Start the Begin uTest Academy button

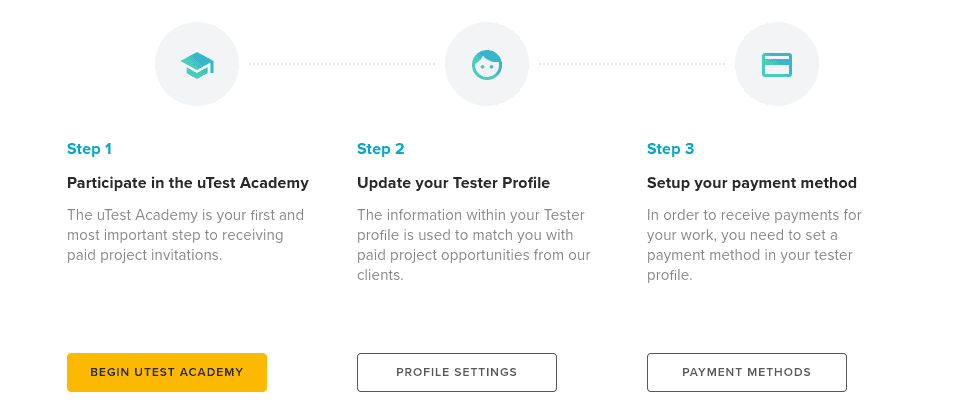[x=167, y=372]
